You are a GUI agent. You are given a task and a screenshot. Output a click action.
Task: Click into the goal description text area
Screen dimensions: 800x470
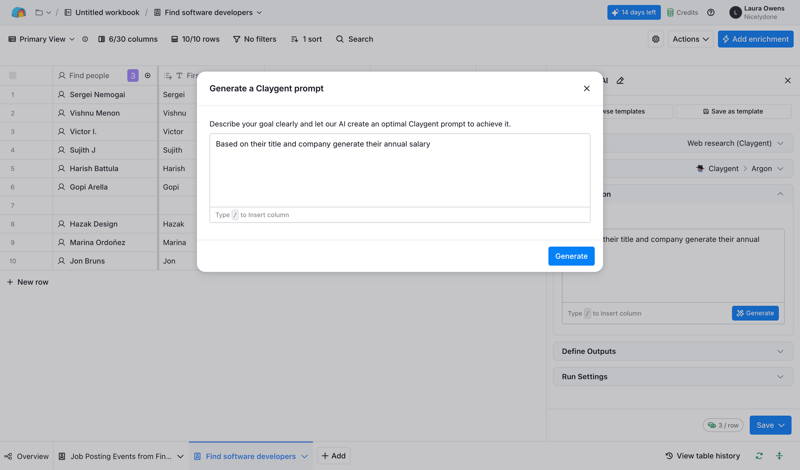[x=399, y=170]
